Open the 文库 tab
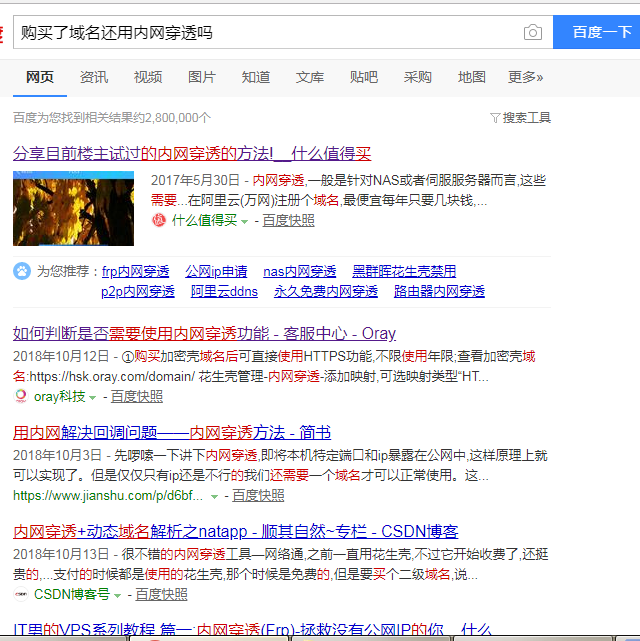Image resolution: width=640 pixels, height=641 pixels. click(309, 77)
